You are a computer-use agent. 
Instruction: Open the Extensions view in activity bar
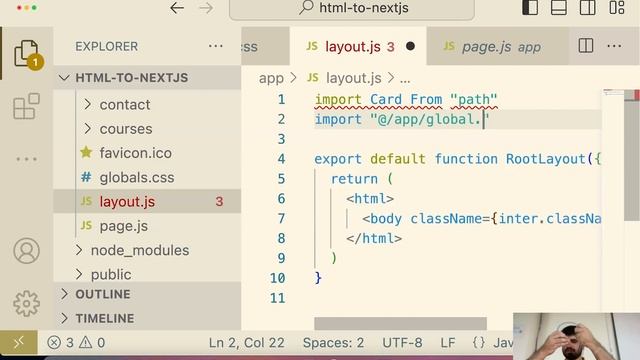27,106
